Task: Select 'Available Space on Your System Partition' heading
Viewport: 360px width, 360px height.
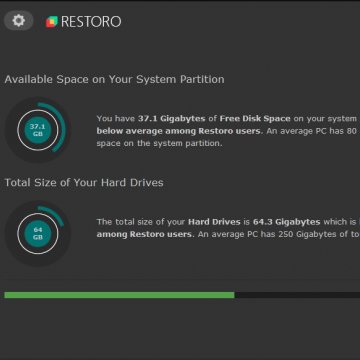Action: click(x=114, y=79)
